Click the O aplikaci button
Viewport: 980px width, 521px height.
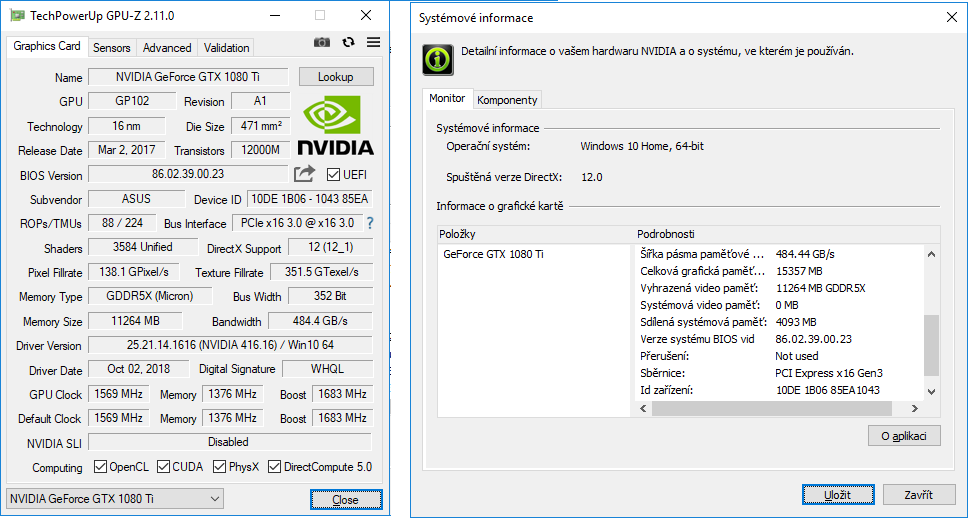coord(904,436)
